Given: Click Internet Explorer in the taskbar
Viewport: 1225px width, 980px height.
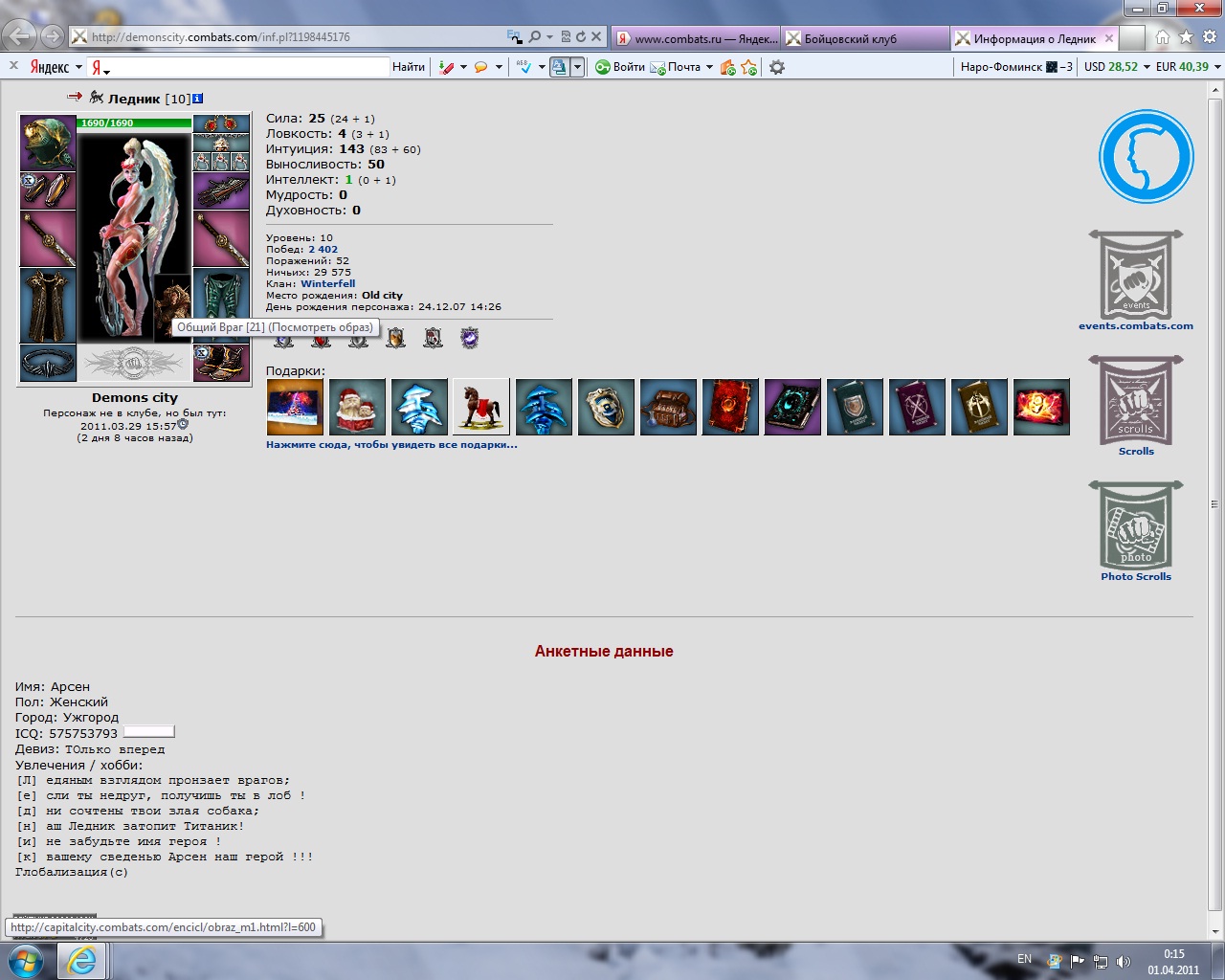Looking at the screenshot, I should [82, 961].
